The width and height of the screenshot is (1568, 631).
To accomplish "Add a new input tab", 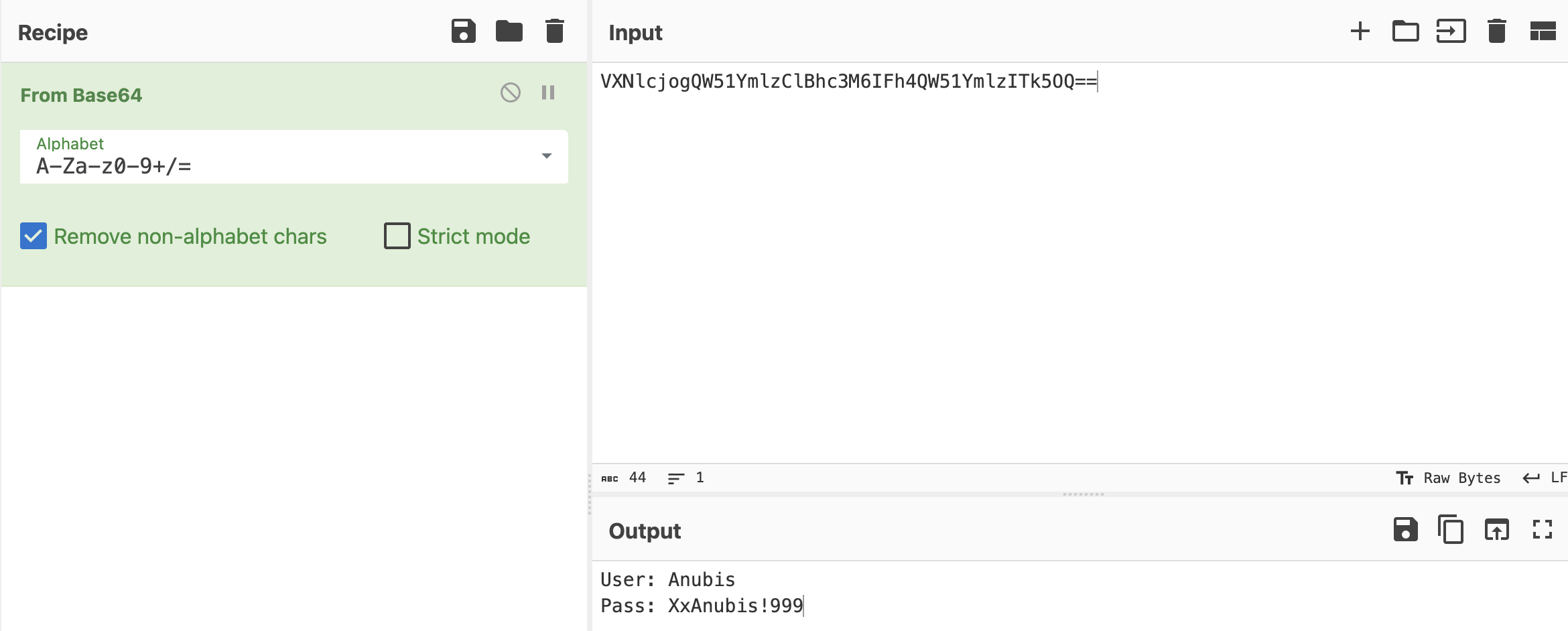I will coord(1360,31).
